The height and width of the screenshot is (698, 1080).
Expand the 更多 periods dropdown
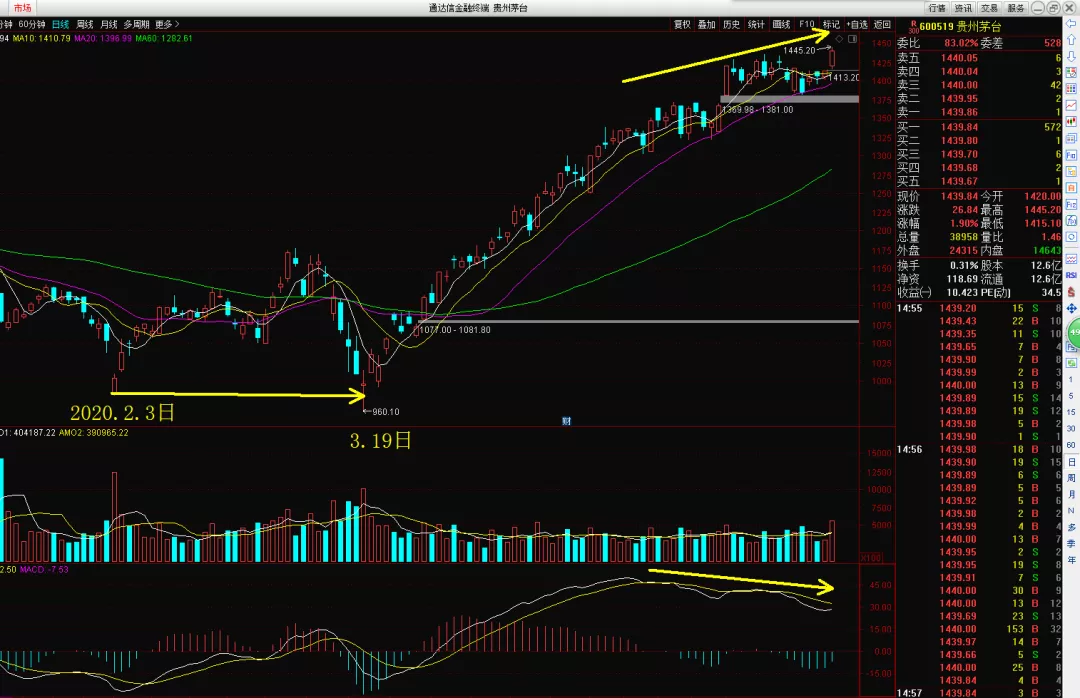(167, 24)
